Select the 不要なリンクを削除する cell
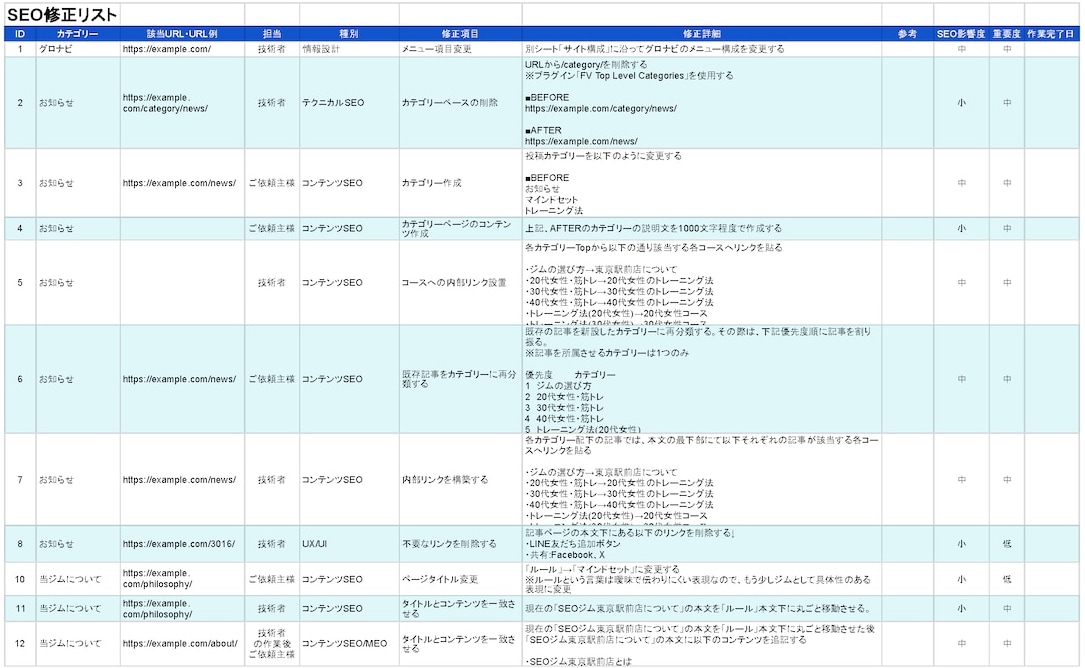Image resolution: width=1085 pixels, height=668 pixels. pyautogui.click(x=460, y=544)
